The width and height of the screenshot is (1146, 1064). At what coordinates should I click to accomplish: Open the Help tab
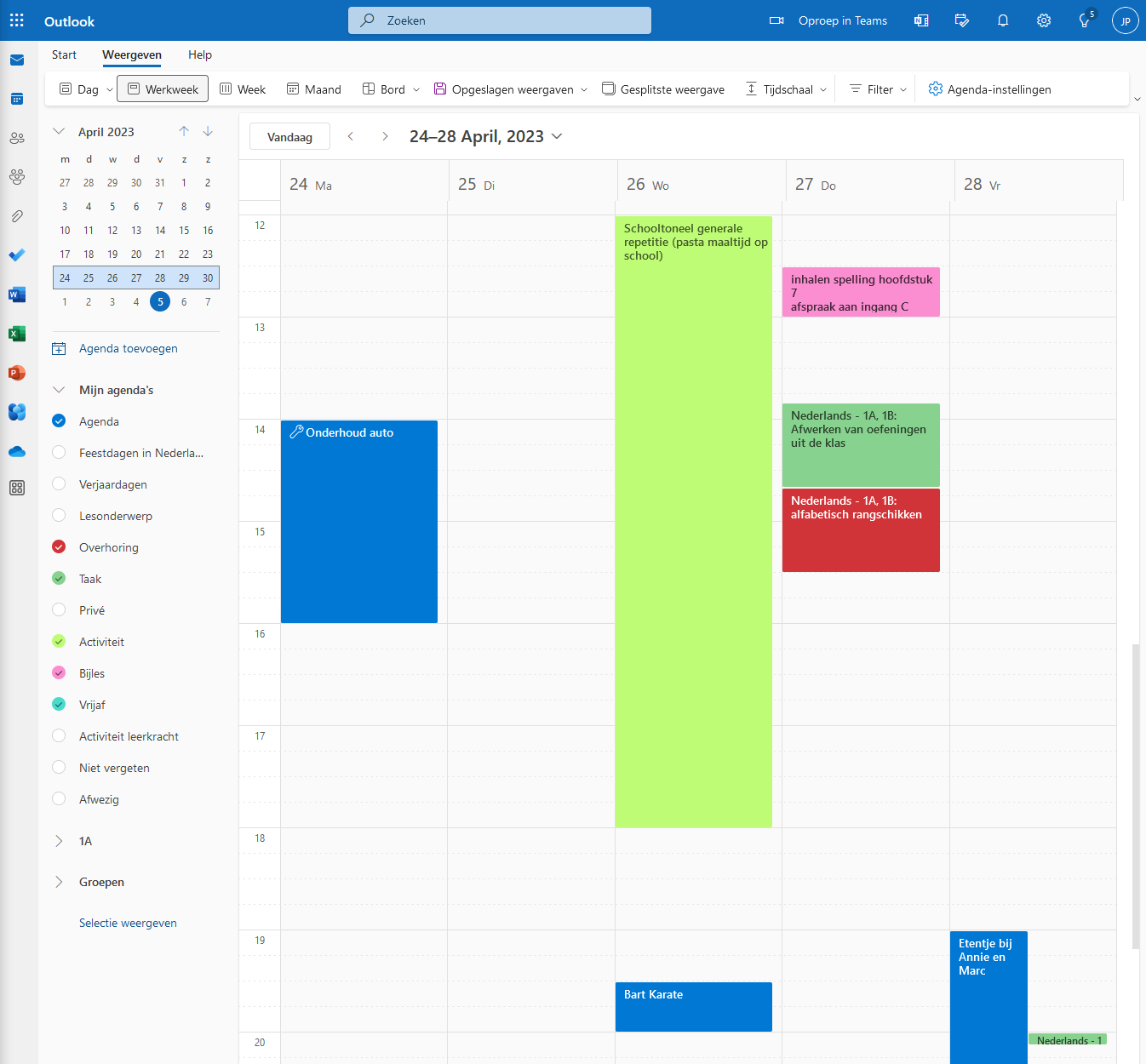tap(200, 54)
